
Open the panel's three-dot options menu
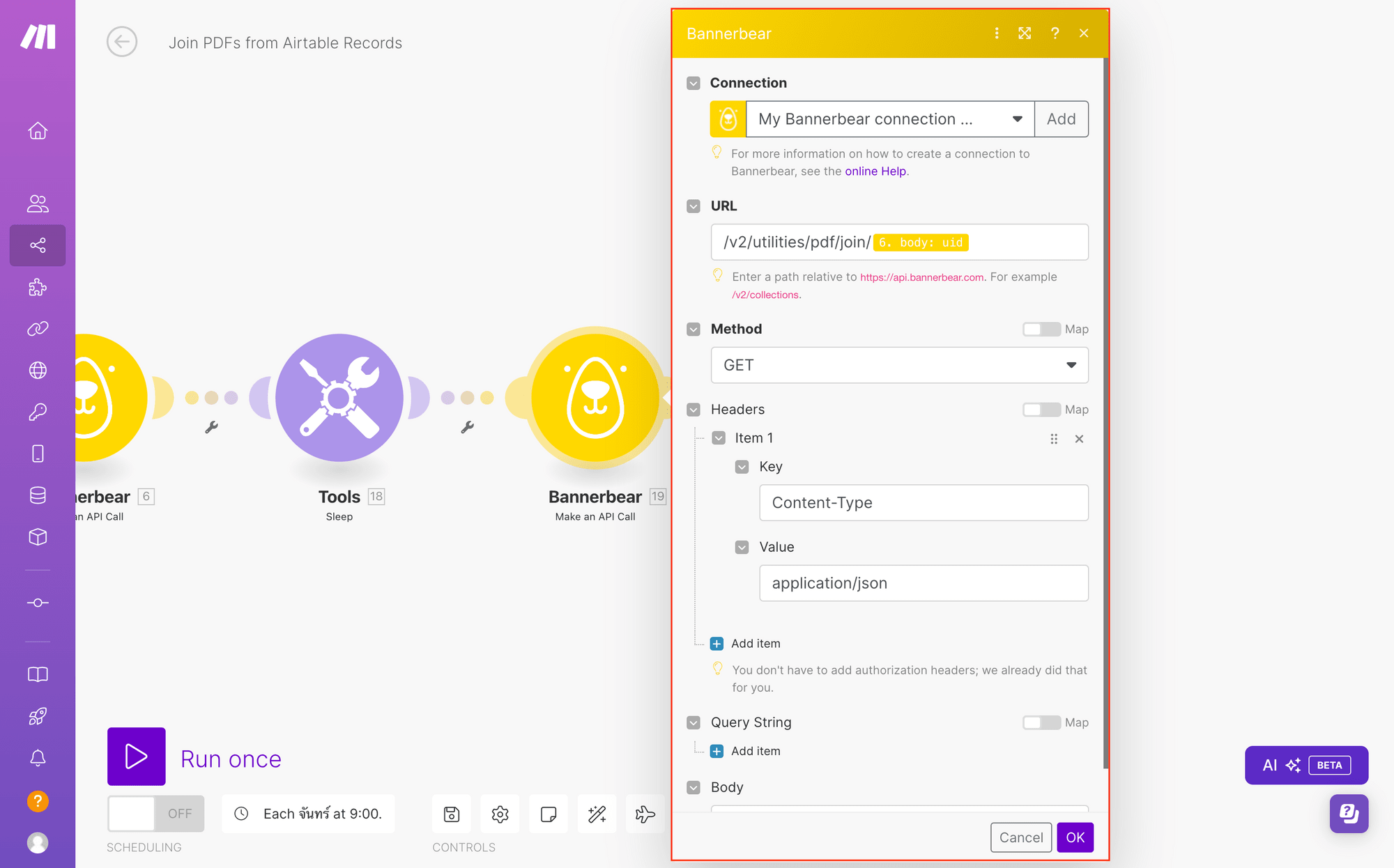tap(997, 33)
